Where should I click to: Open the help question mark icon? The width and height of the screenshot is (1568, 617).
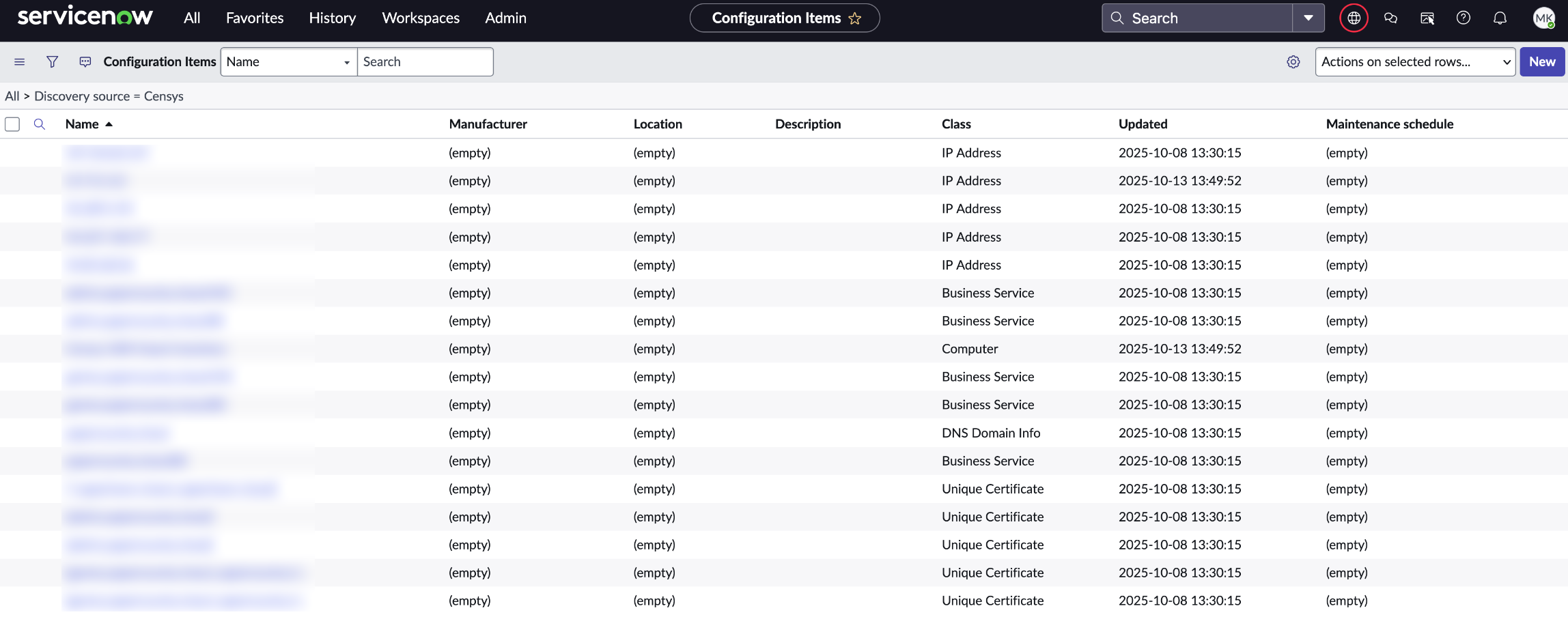[x=1463, y=18]
